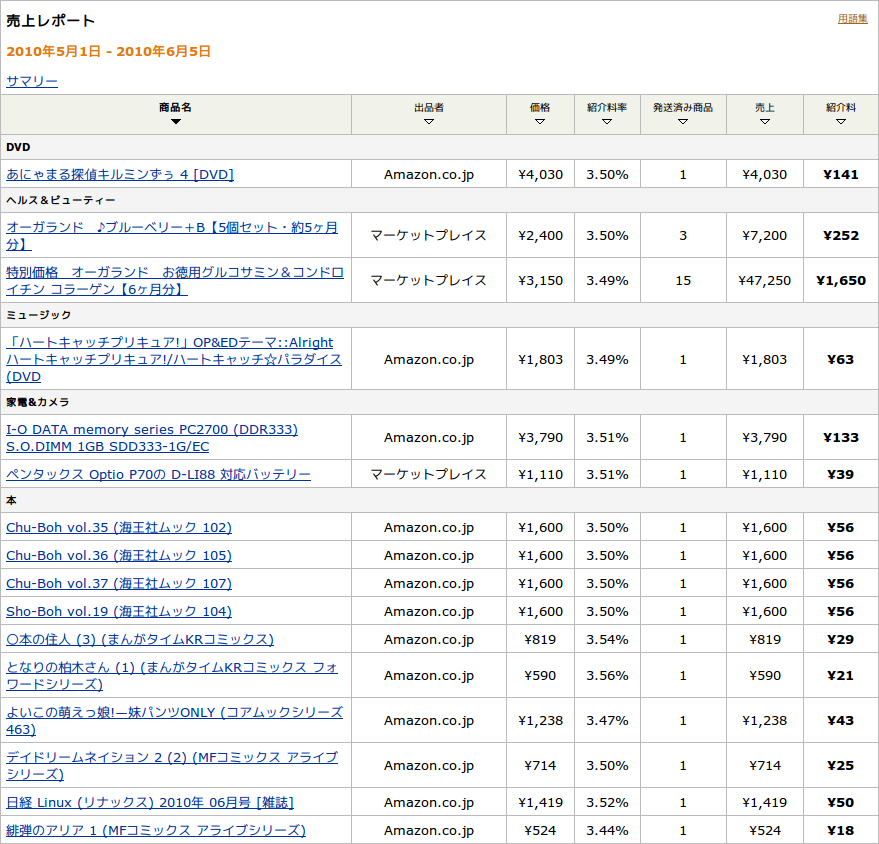The height and width of the screenshot is (844, 879).
Task: Sort by 商品名 column arrow
Action: point(176,122)
